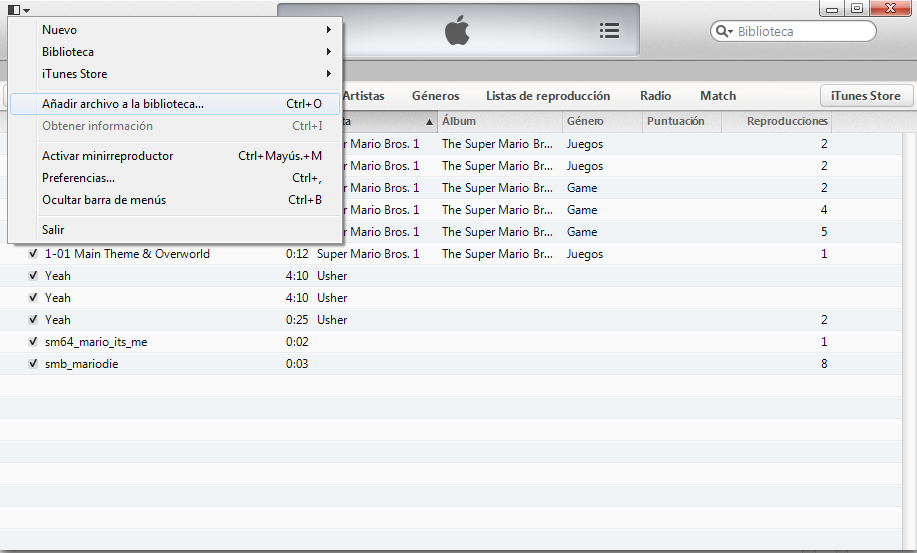
Task: Click Juegos genre in 1-01 Main Theme row
Action: tap(585, 254)
